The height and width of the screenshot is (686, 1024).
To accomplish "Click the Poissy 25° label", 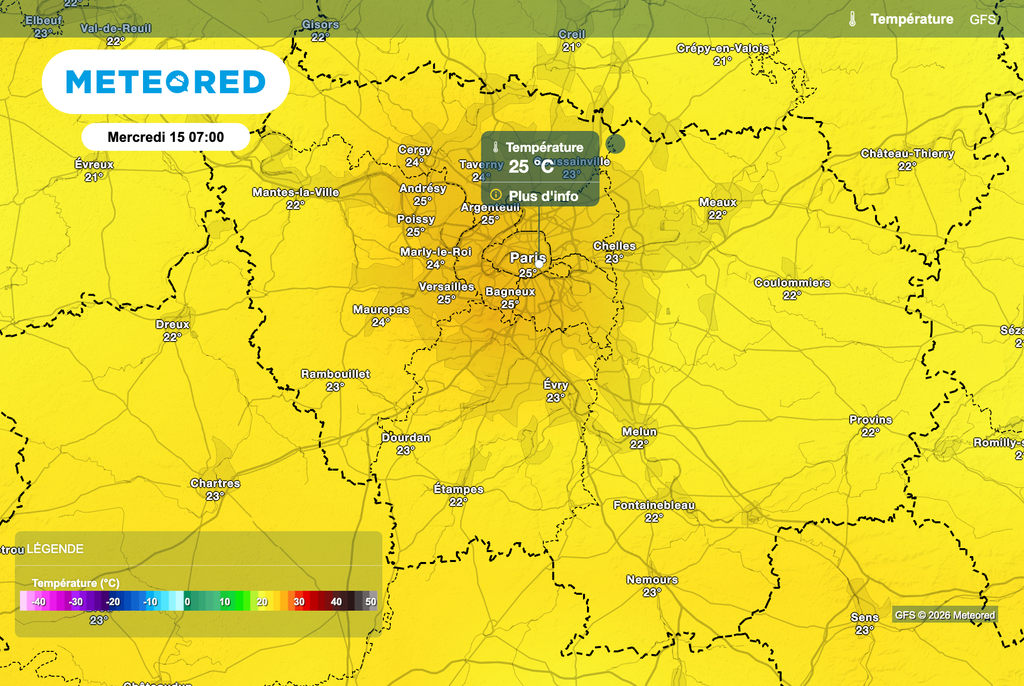I will (415, 225).
